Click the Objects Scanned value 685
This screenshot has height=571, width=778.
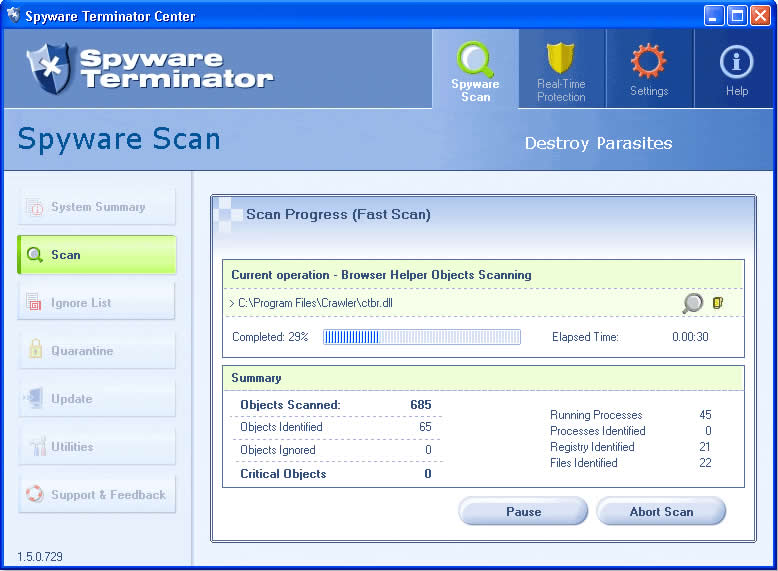421,405
